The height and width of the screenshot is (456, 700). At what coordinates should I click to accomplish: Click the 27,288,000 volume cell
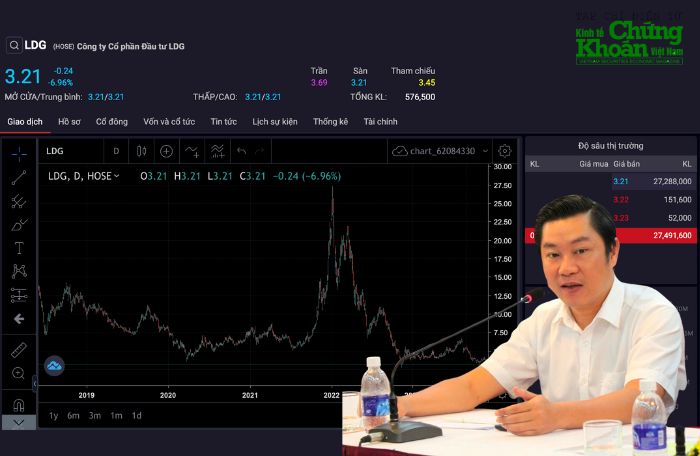tap(672, 181)
